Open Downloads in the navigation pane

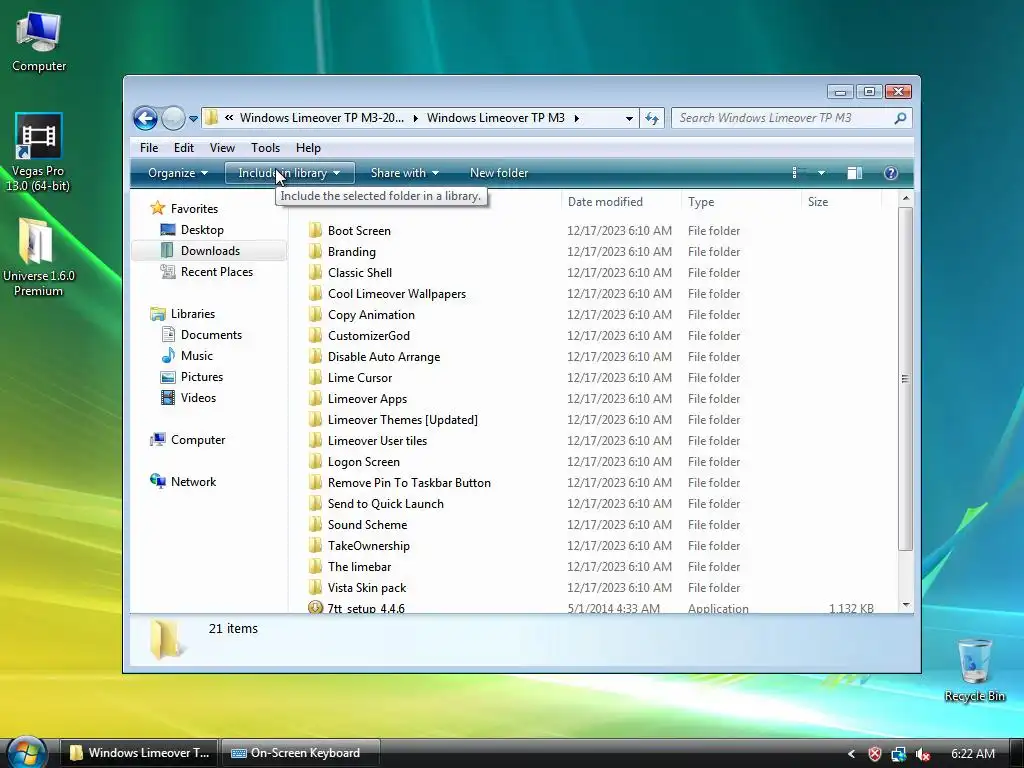click(209, 251)
